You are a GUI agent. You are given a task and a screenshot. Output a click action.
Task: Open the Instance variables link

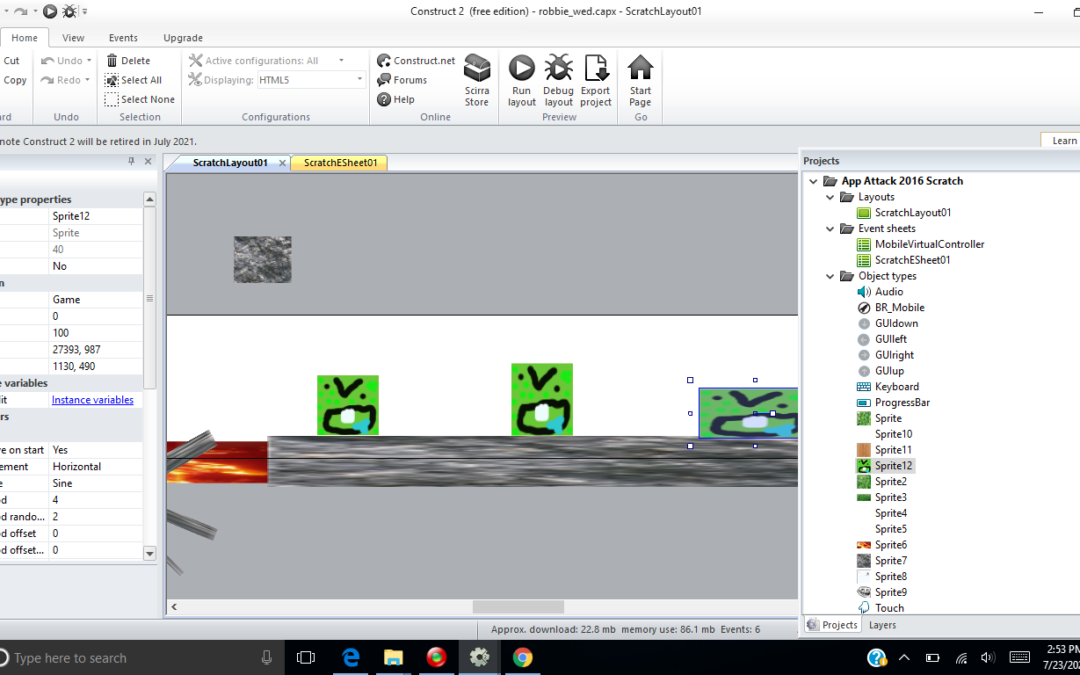(x=92, y=399)
